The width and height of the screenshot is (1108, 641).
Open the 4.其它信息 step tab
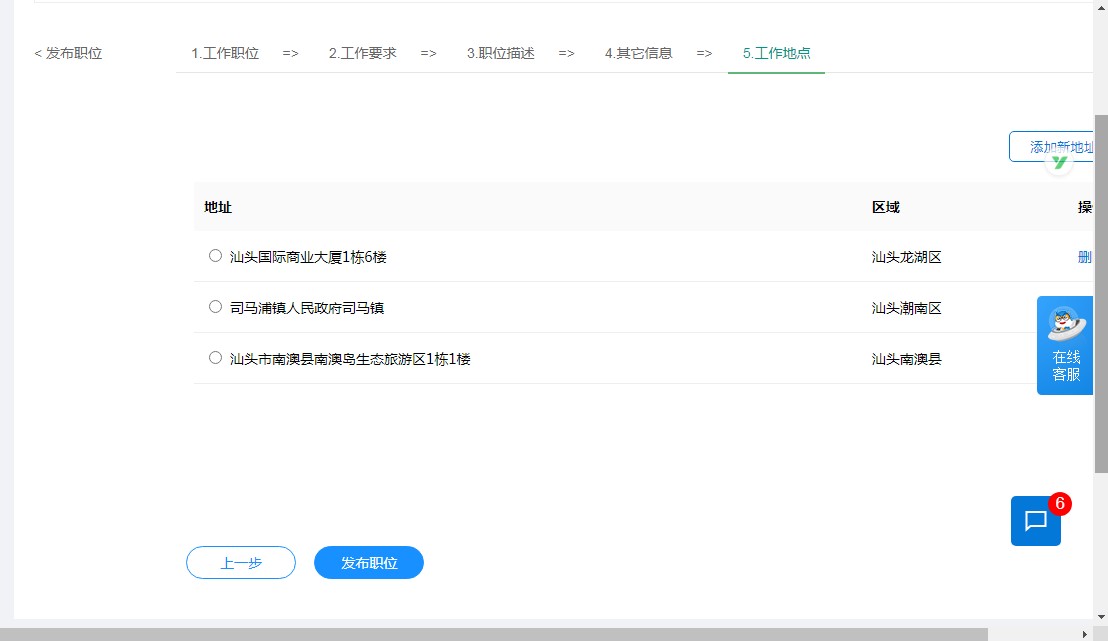[x=638, y=53]
